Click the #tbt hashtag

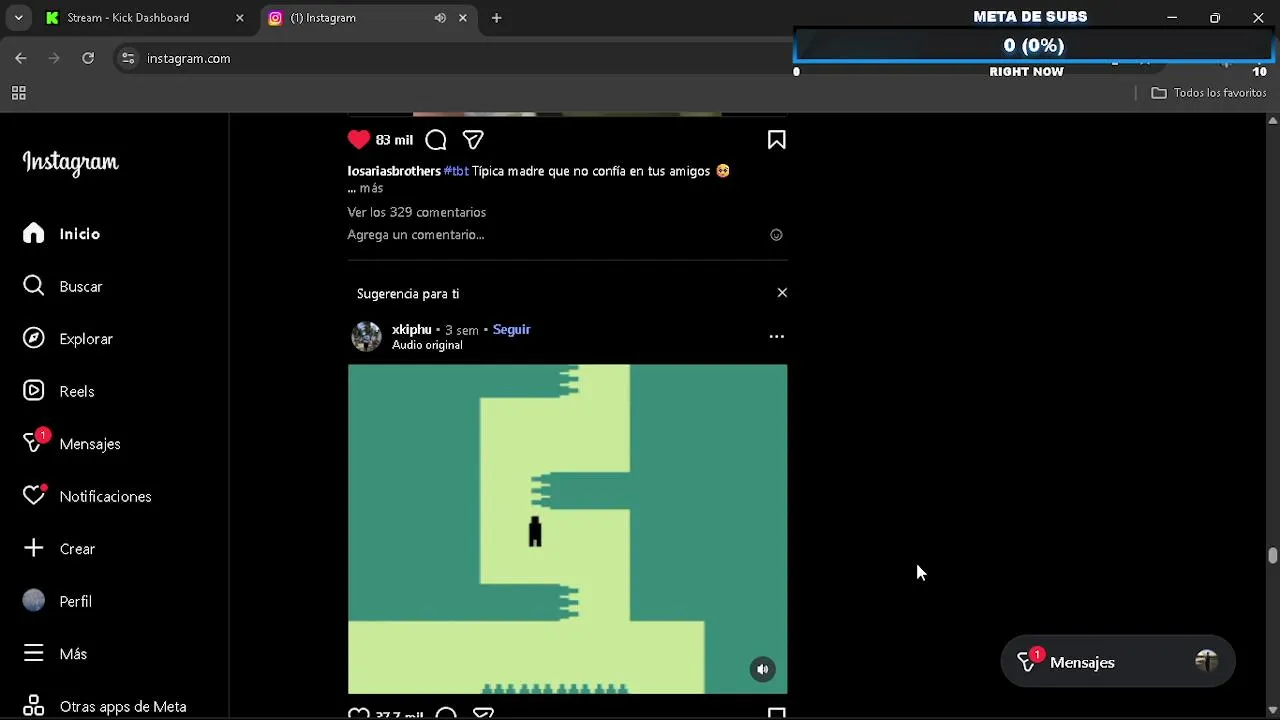456,171
